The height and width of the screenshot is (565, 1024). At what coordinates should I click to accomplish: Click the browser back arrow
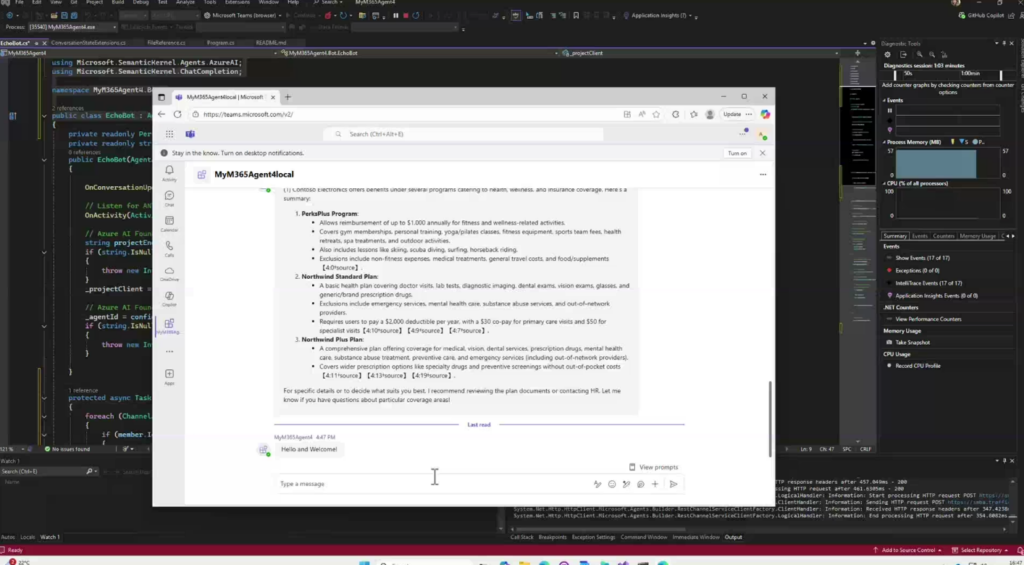click(x=161, y=114)
